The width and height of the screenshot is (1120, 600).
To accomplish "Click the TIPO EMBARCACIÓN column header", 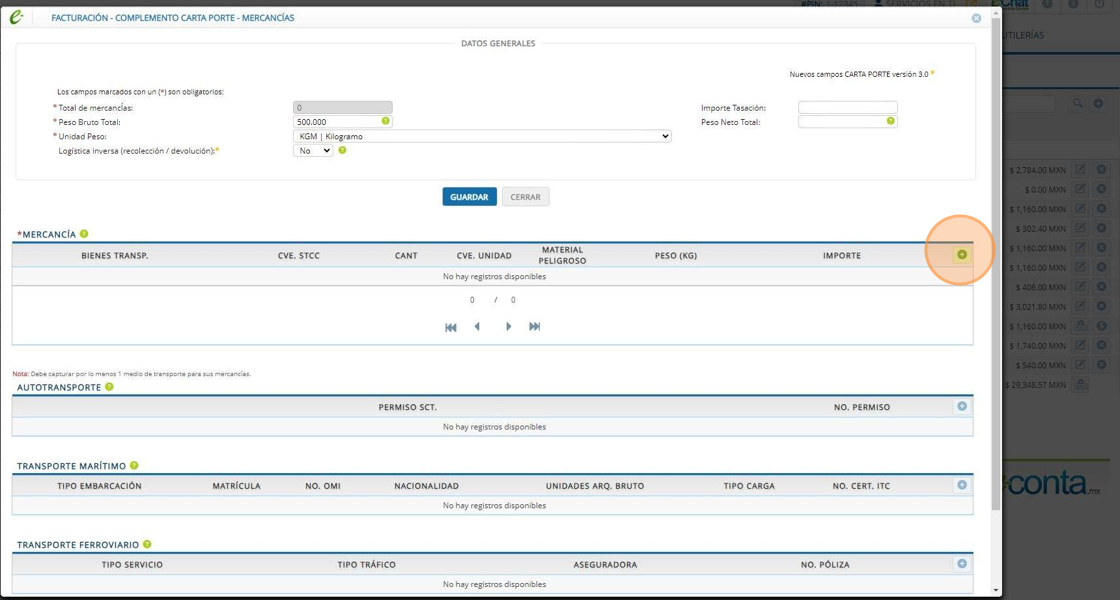I will coord(99,486).
